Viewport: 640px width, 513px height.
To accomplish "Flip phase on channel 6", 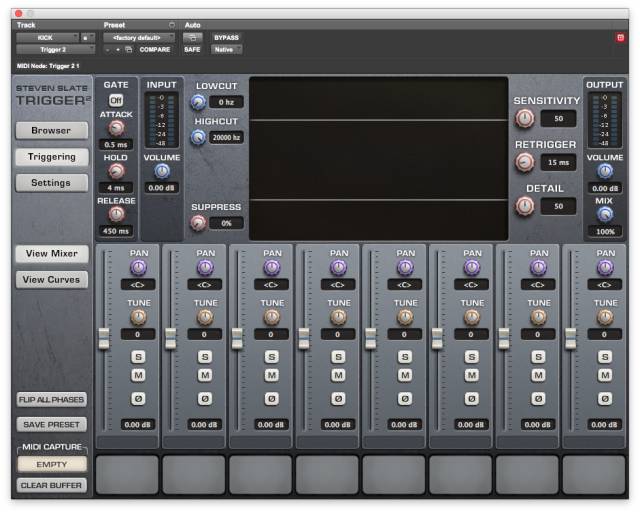I will pos(471,398).
